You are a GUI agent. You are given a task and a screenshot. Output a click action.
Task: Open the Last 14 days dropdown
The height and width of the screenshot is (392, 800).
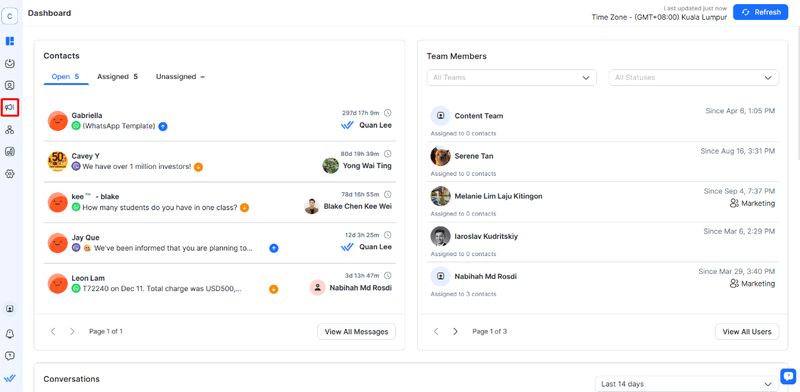tap(687, 384)
